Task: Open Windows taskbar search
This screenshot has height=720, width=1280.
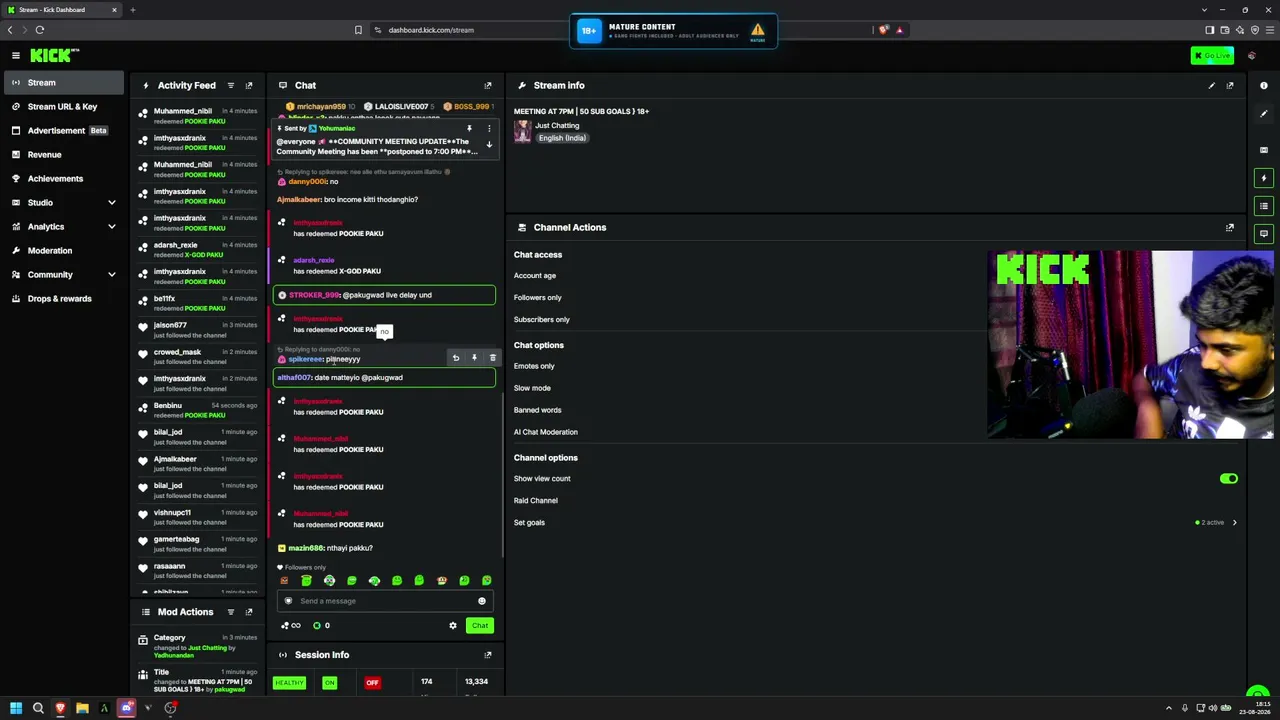Action: pos(38,708)
